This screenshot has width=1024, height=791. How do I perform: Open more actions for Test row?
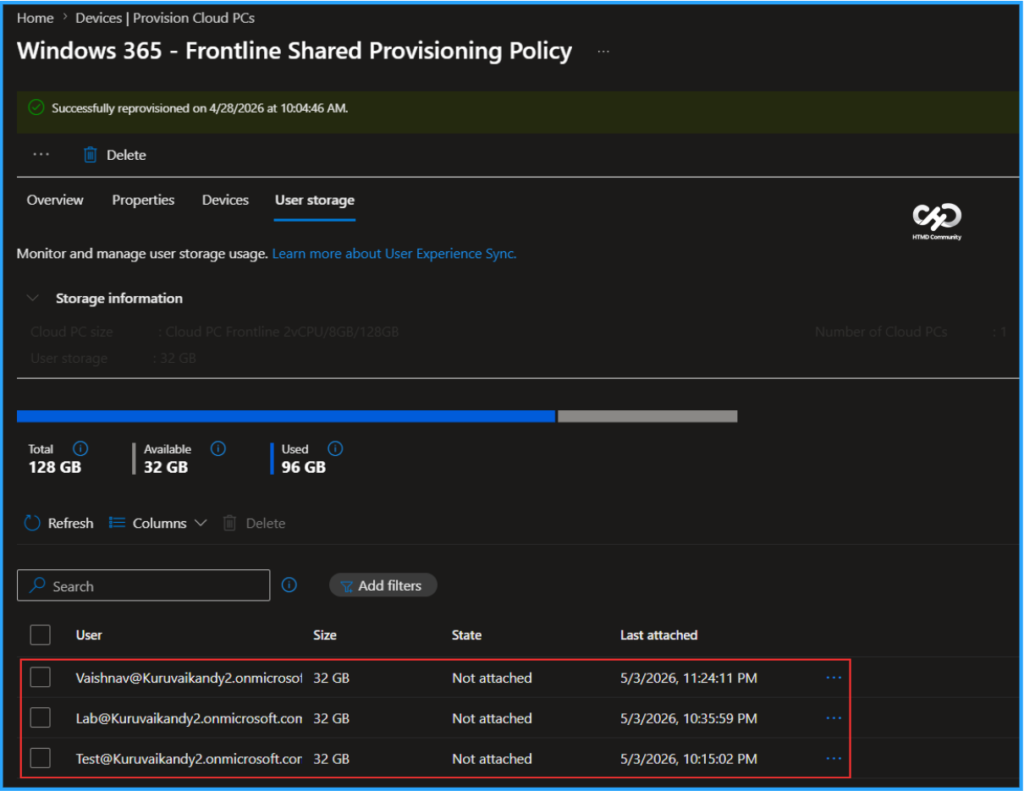(834, 759)
